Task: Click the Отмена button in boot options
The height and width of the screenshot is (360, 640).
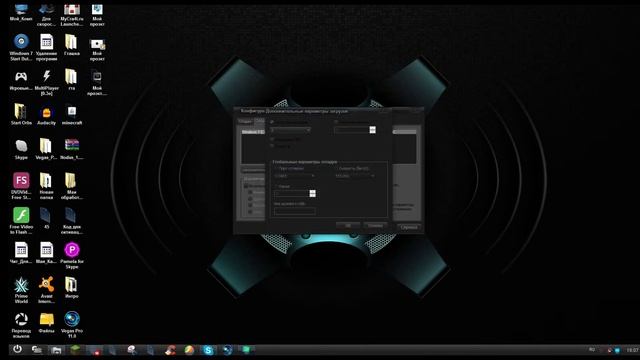Action: click(x=375, y=225)
